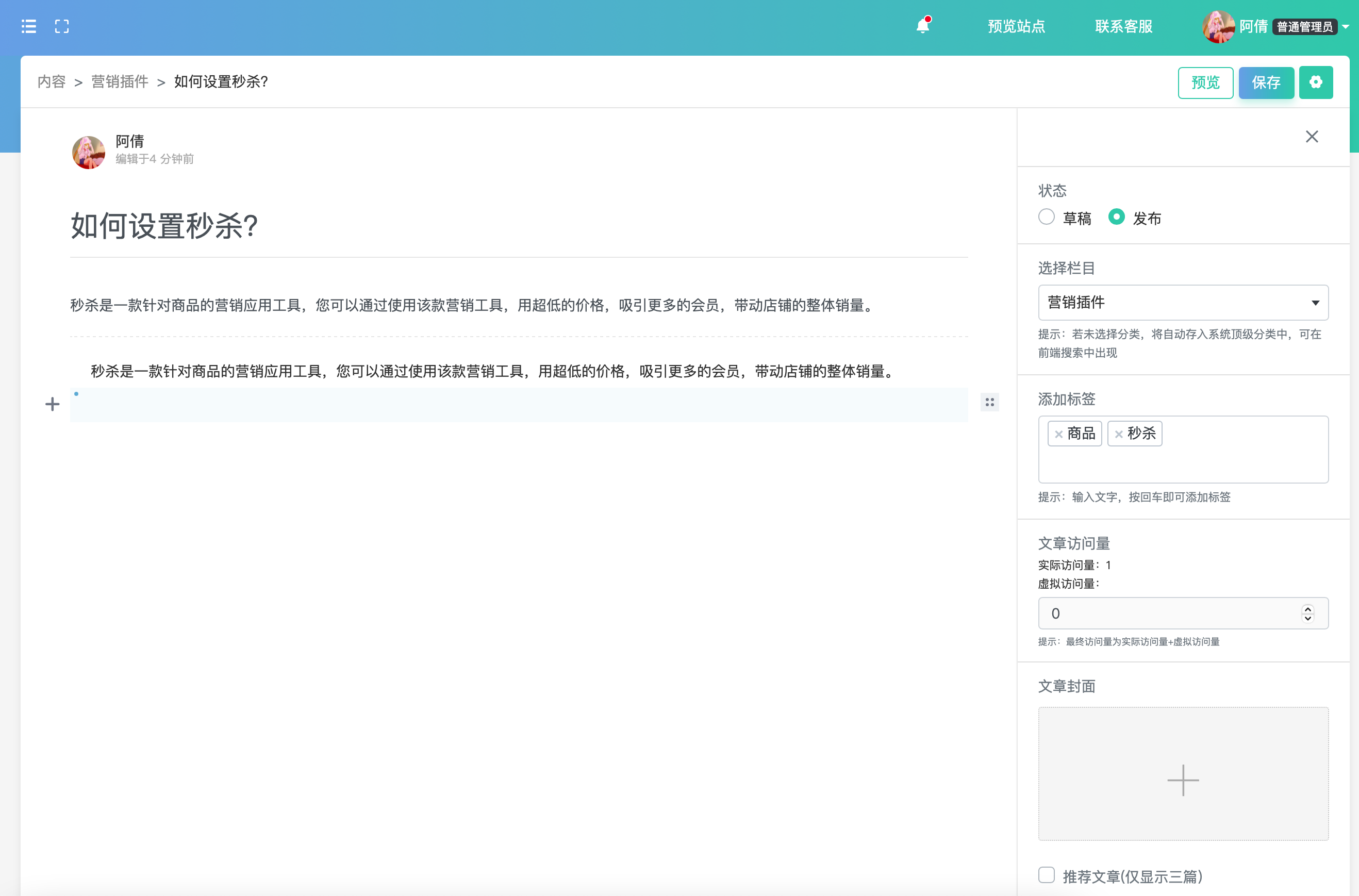The height and width of the screenshot is (896, 1359).
Task: Select the 草稿 status radio
Action: [x=1047, y=217]
